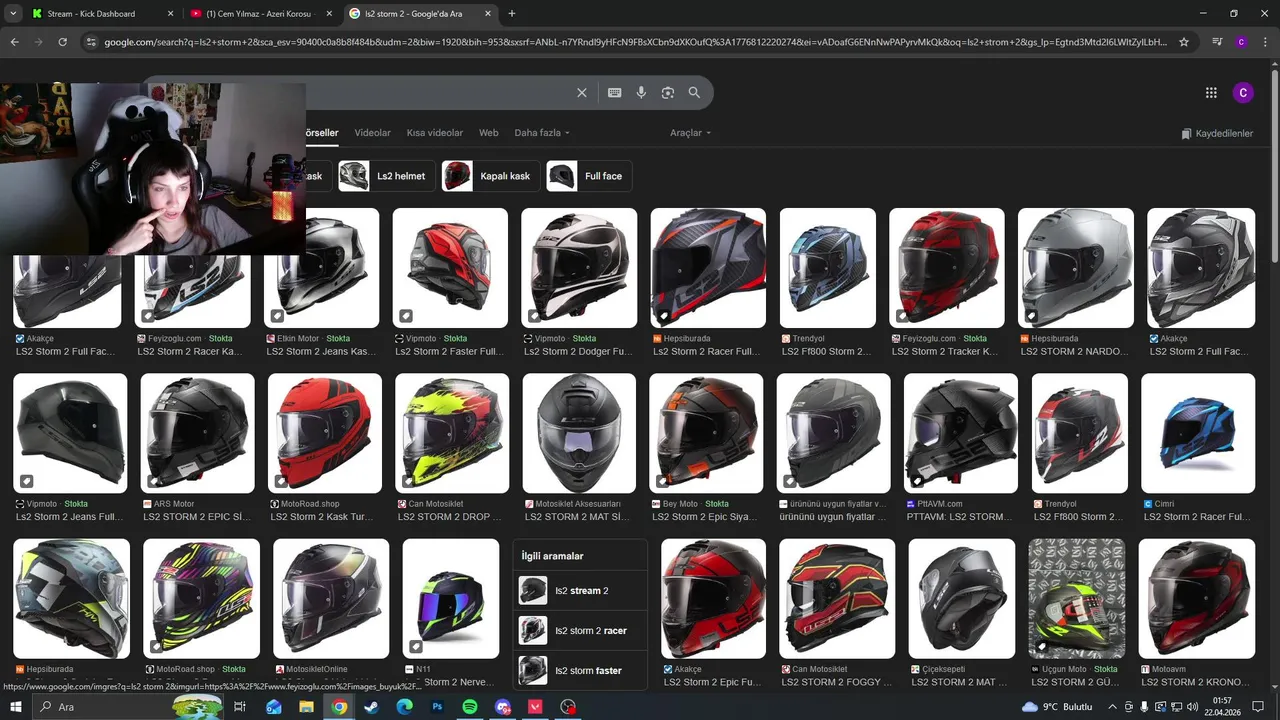Open Photoshop from the taskbar
Screen dimensions: 1280x720
point(437,707)
